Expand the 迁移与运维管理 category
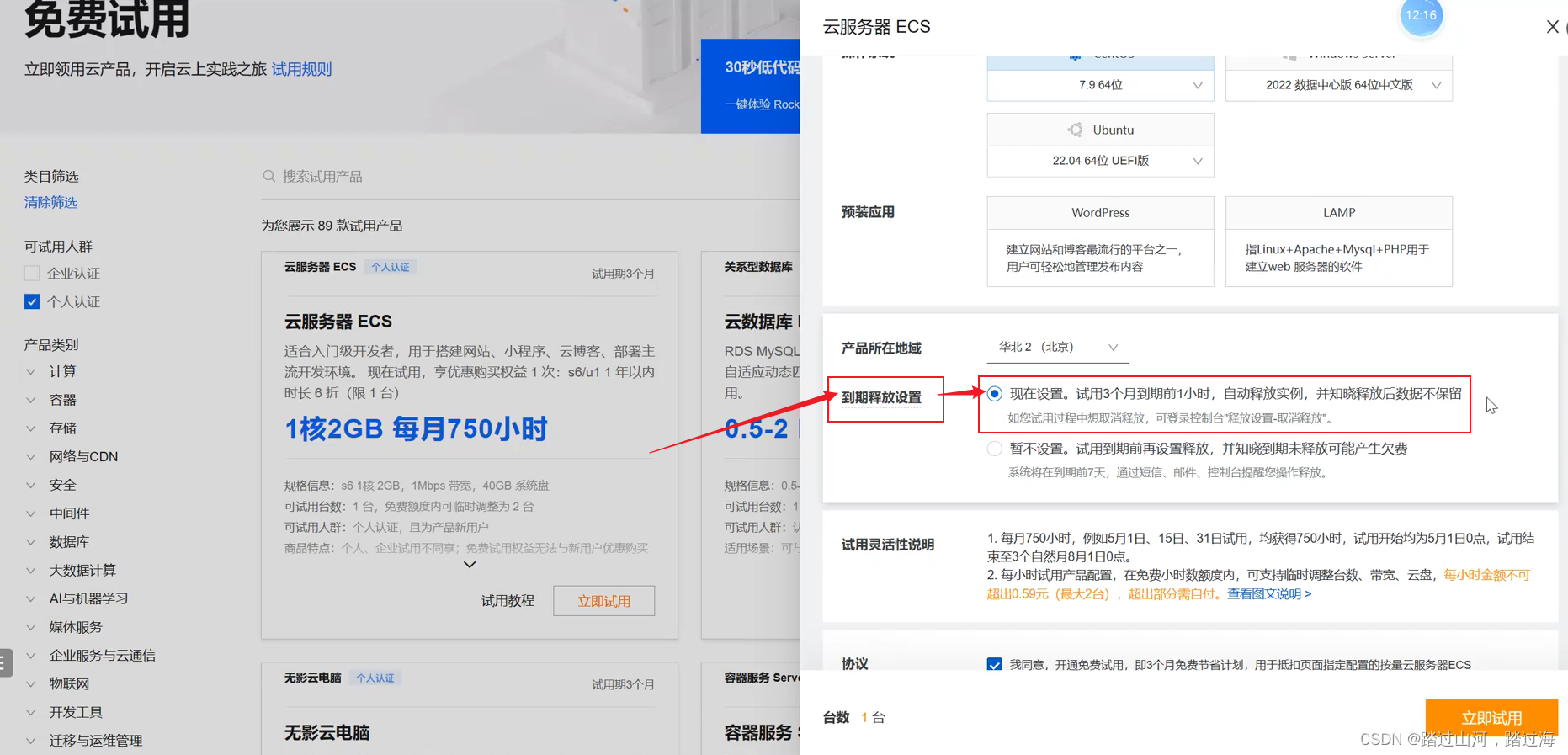Image resolution: width=1568 pixels, height=755 pixels. [x=31, y=741]
